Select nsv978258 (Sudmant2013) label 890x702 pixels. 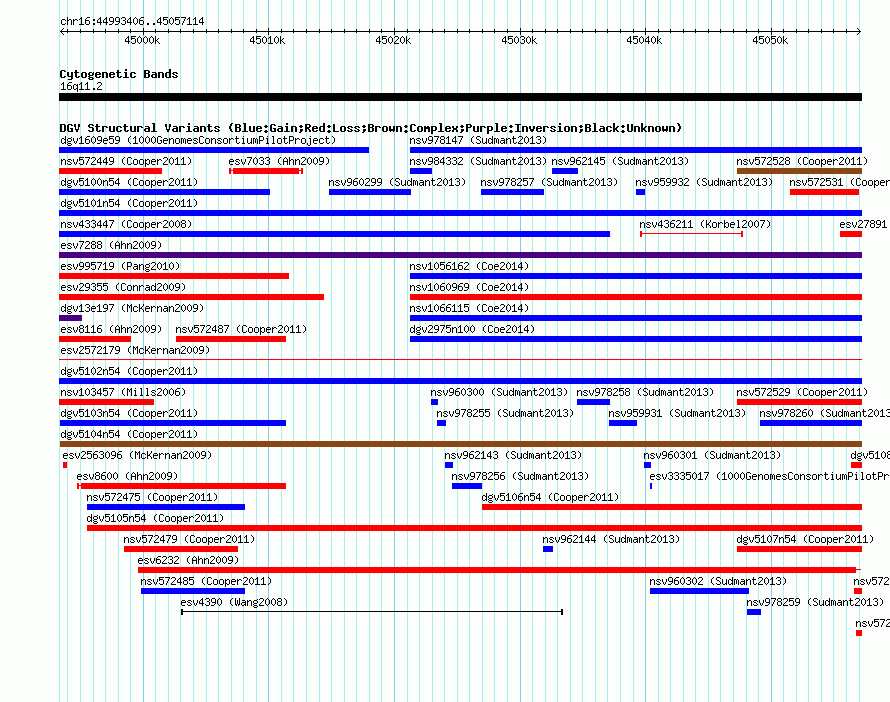pyautogui.click(x=645, y=392)
